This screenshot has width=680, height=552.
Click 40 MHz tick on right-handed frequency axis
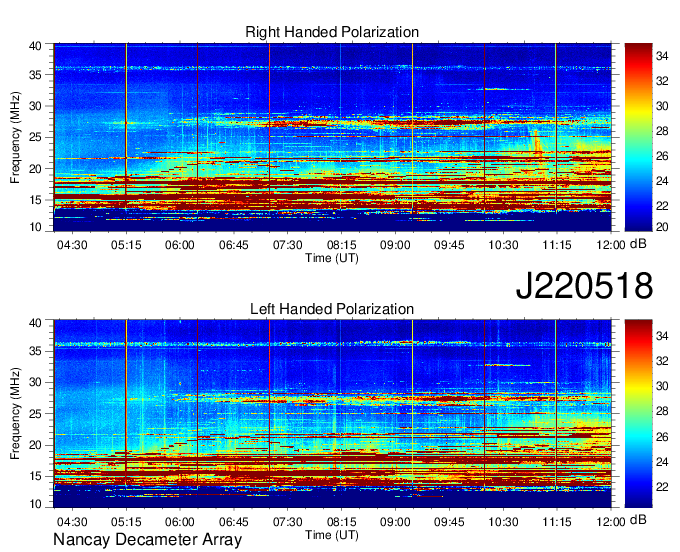(35, 46)
